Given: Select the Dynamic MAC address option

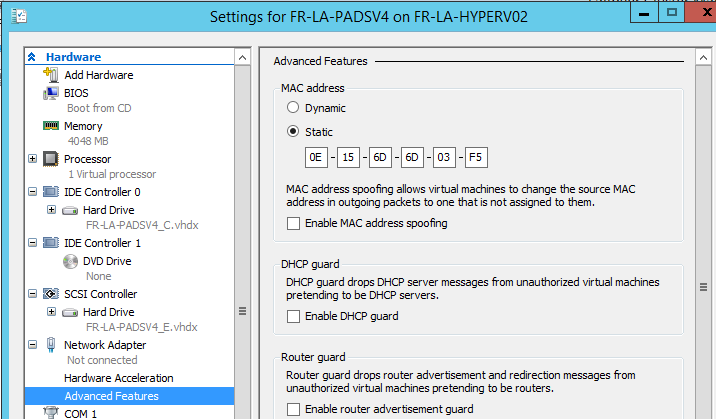Looking at the screenshot, I should 293,107.
